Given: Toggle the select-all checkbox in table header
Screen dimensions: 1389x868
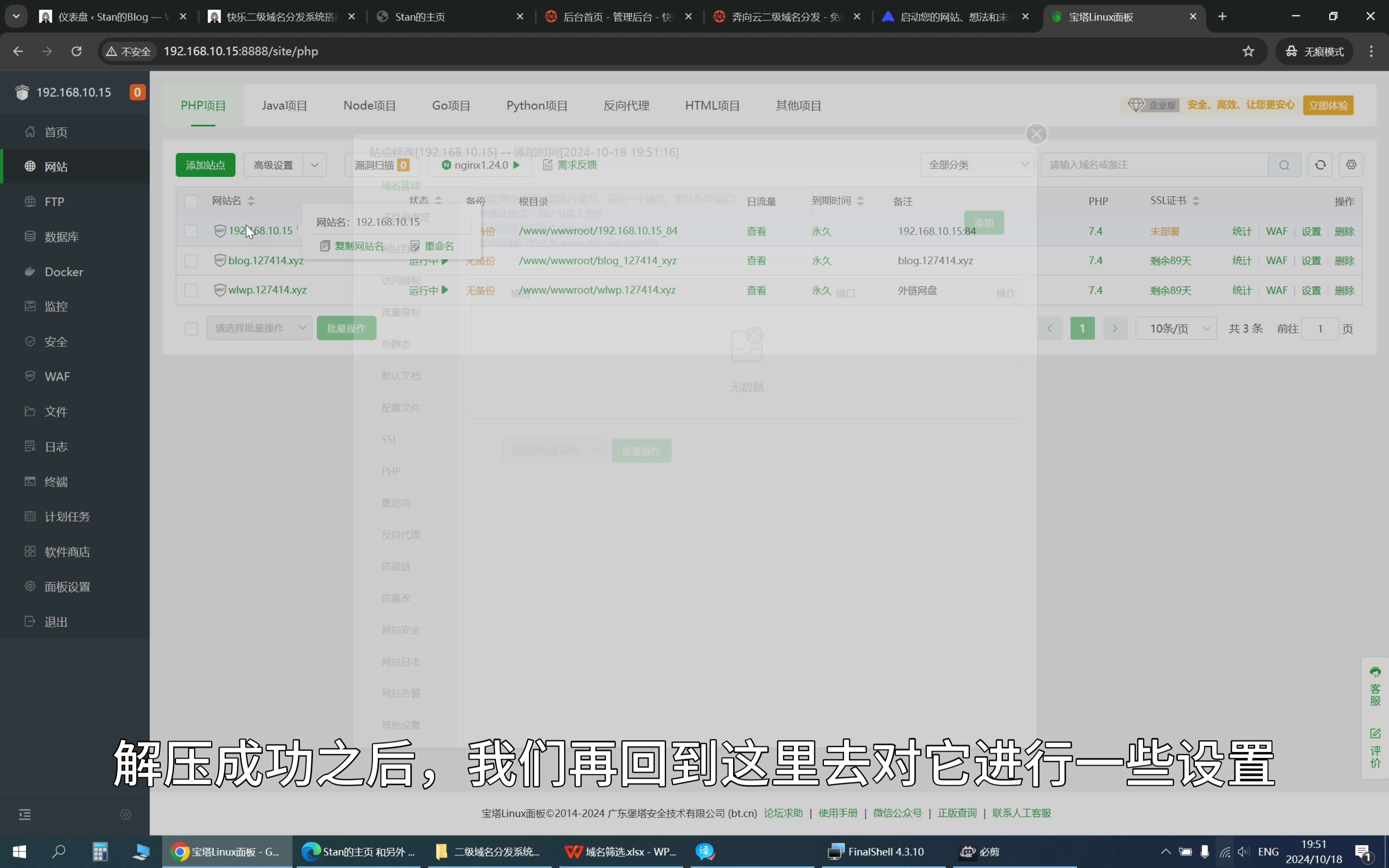Looking at the screenshot, I should 191,201.
